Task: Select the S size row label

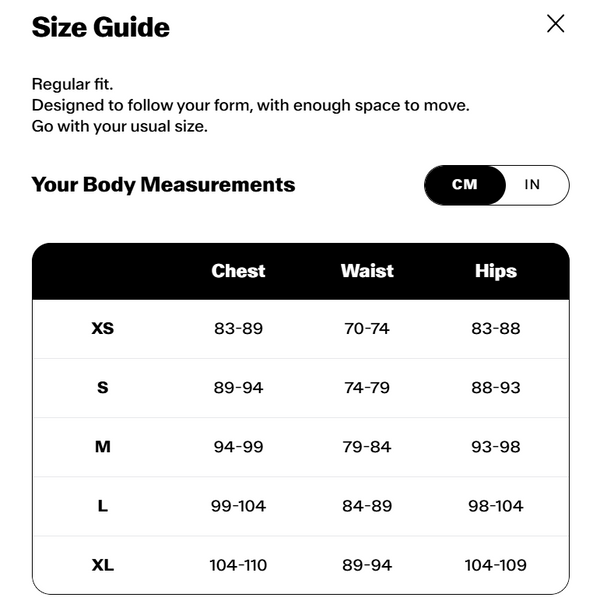Action: coord(103,387)
